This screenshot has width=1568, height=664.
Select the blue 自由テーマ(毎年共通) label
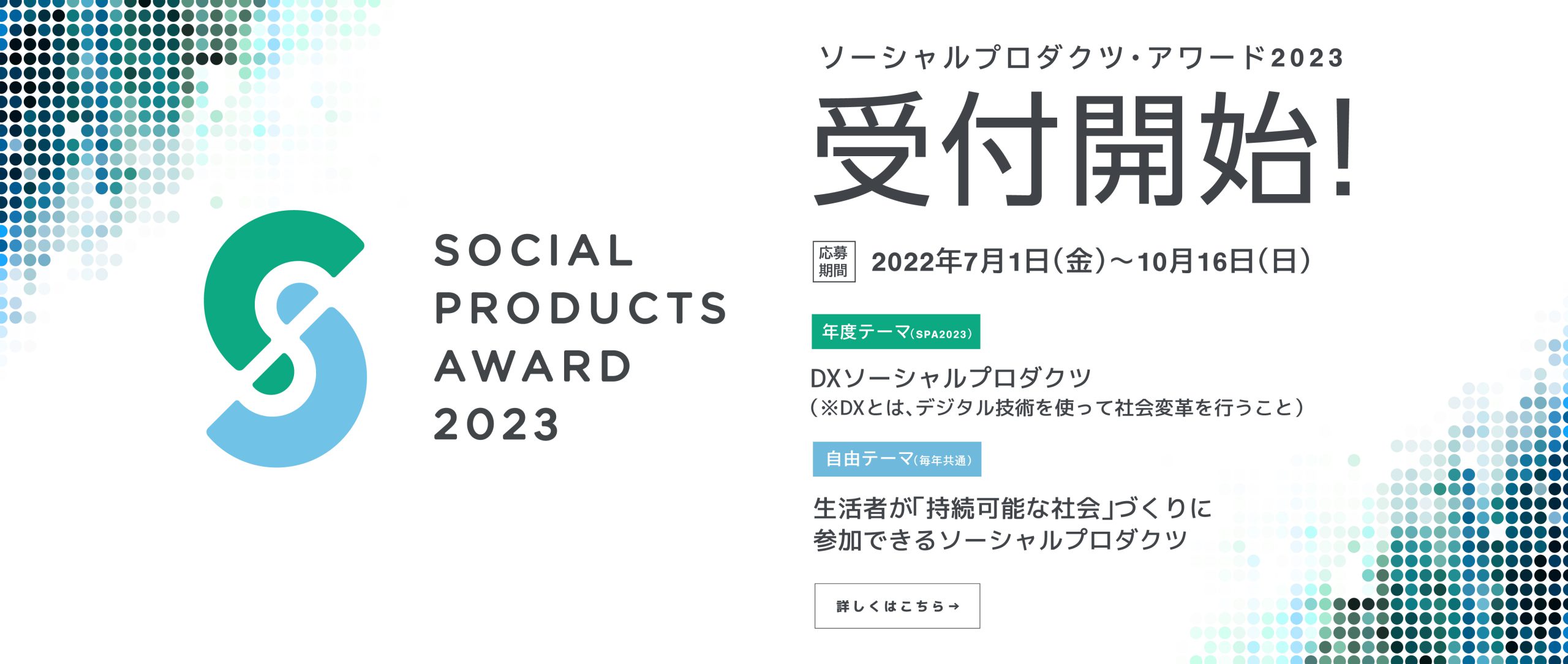point(897,459)
